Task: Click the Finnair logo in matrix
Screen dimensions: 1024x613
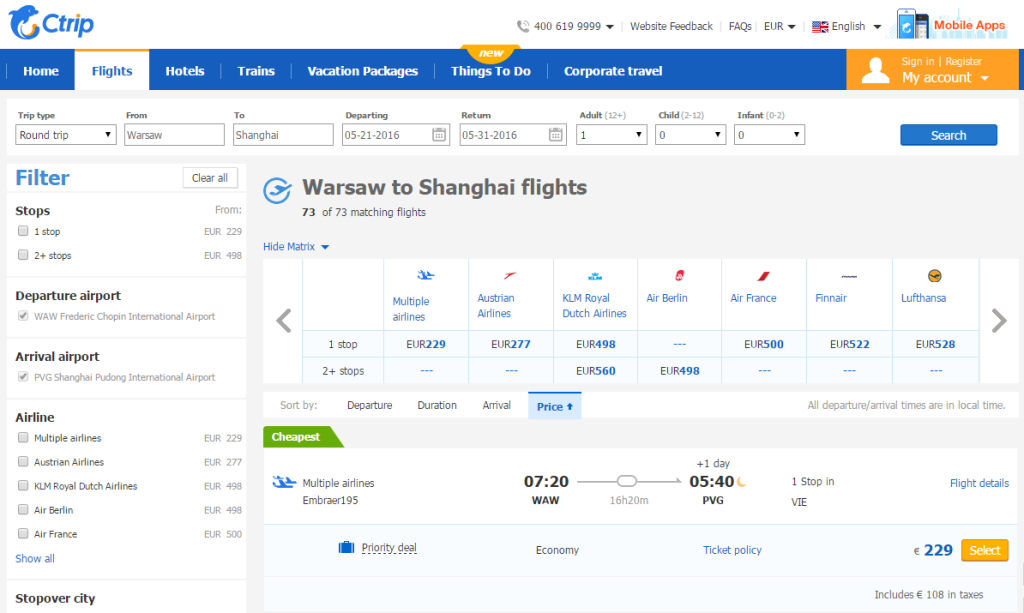Action: 849,276
